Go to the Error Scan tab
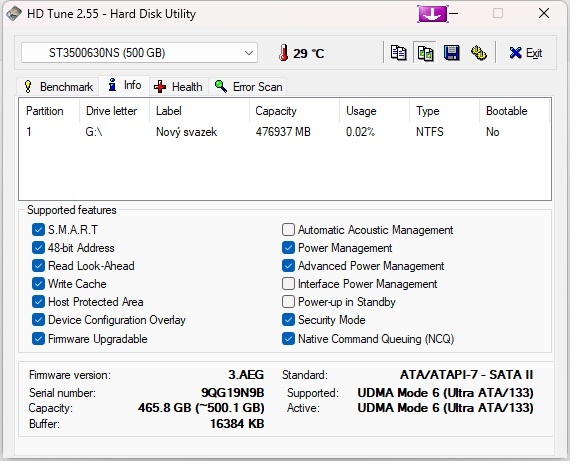 pyautogui.click(x=248, y=87)
